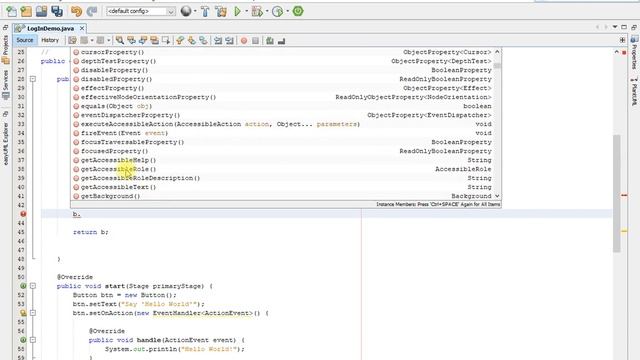Toggle Highlight Search icon

tap(154, 40)
